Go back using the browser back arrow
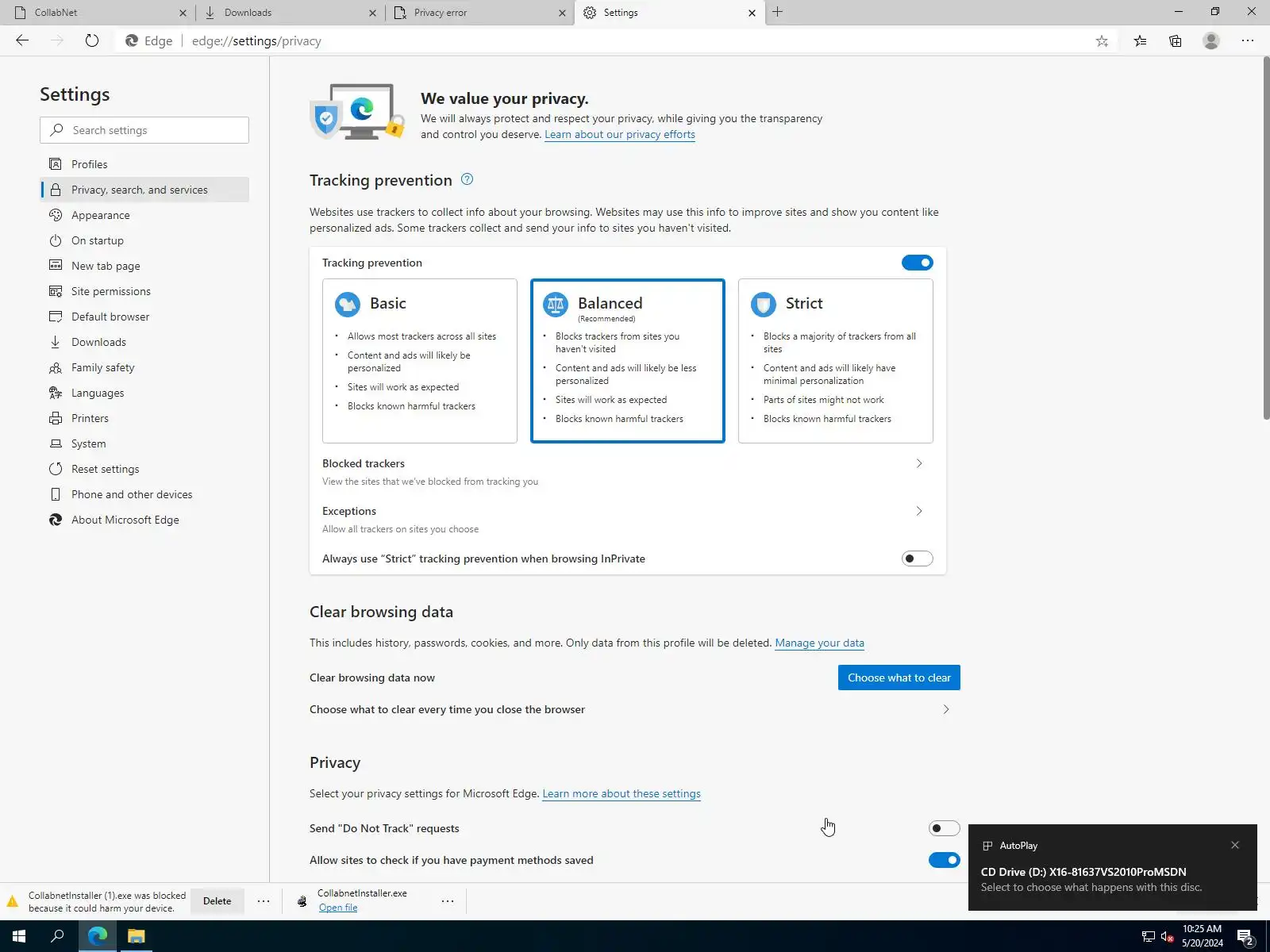Viewport: 1270px width, 952px height. pyautogui.click(x=22, y=40)
